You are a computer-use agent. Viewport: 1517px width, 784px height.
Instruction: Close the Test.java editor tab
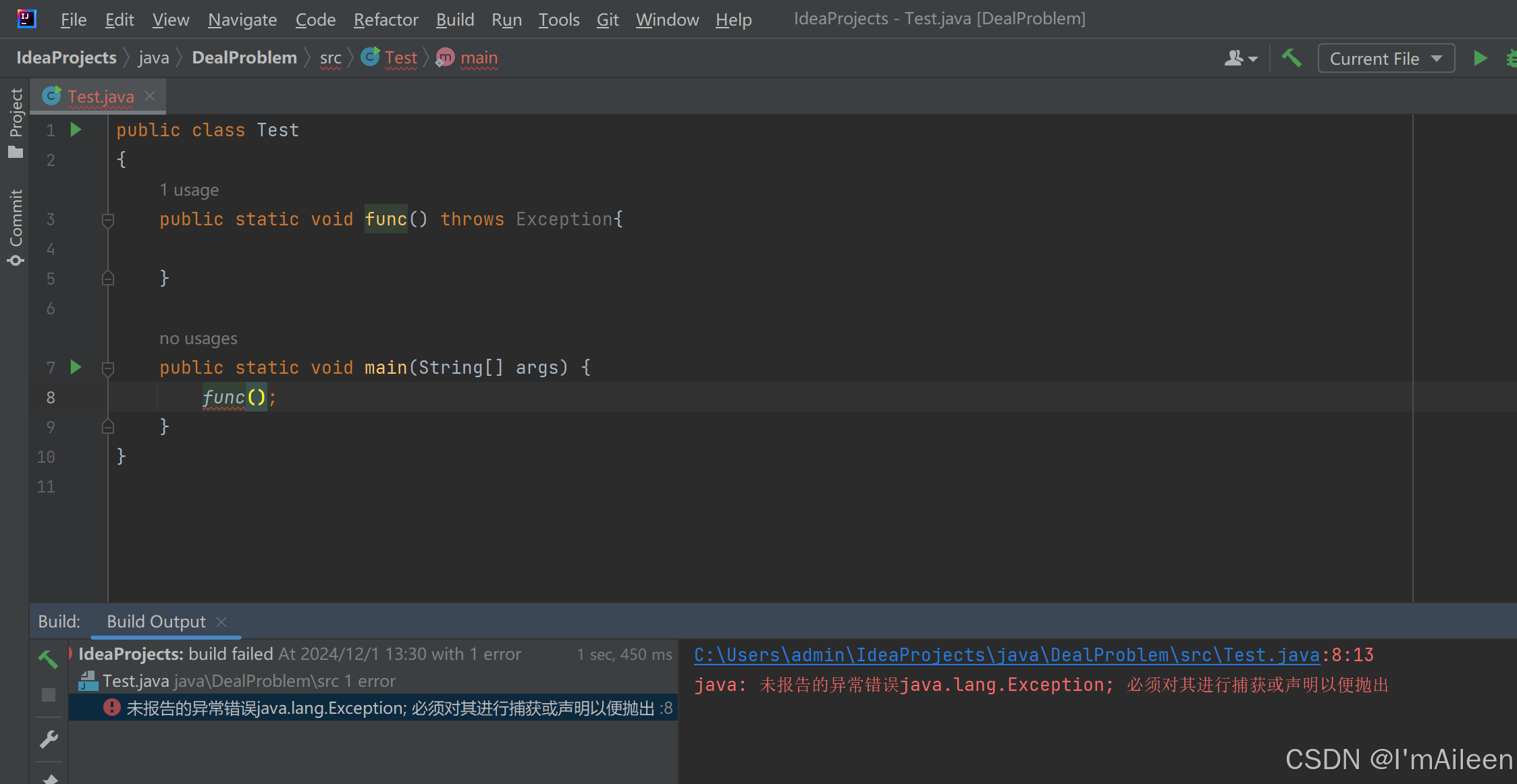coord(151,96)
